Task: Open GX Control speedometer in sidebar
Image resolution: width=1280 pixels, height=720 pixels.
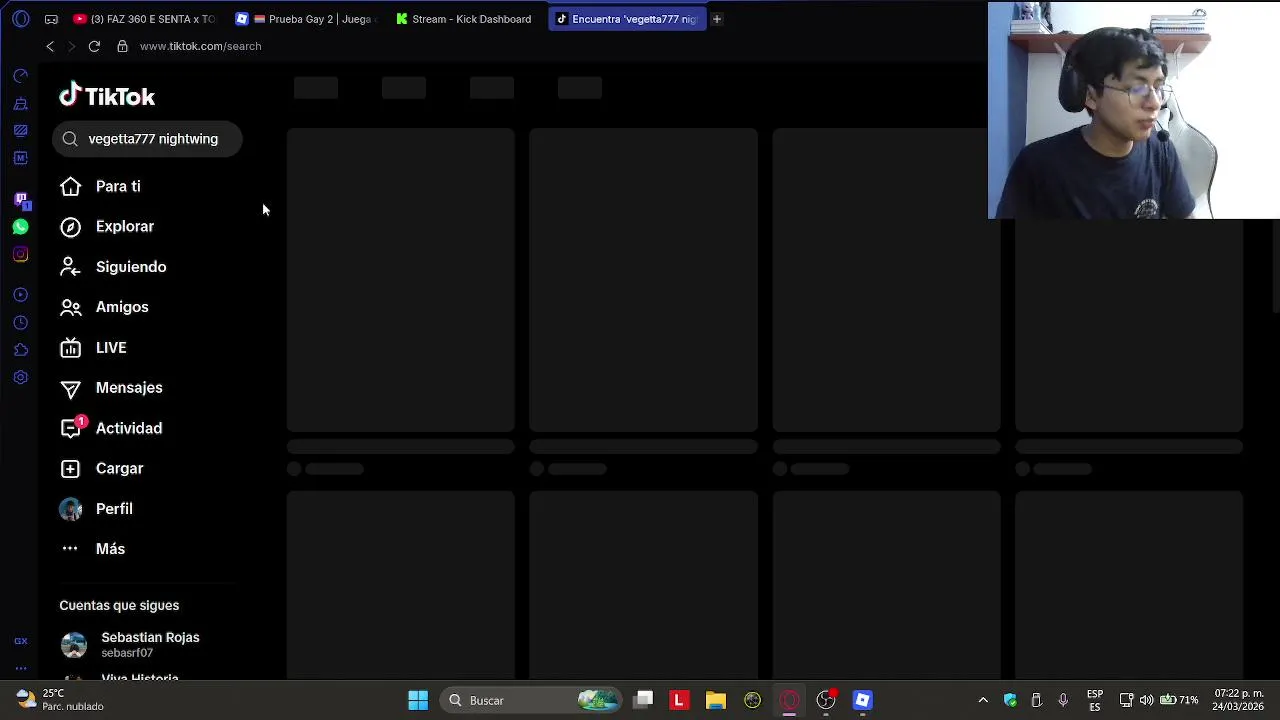Action: point(20,76)
